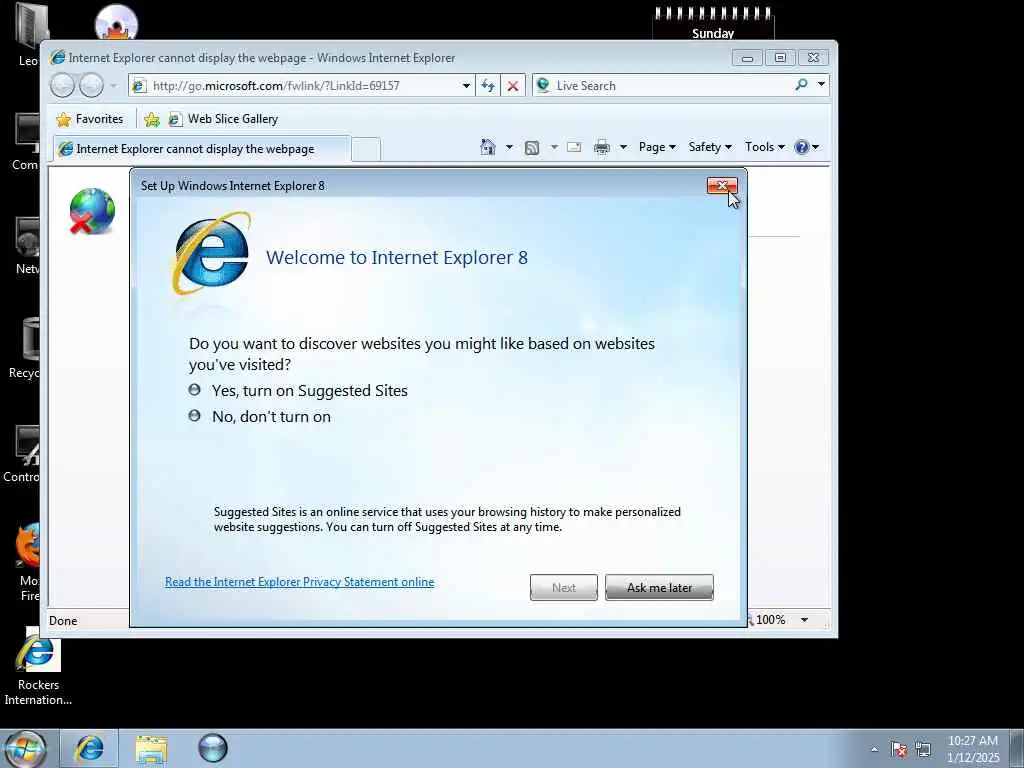The image size is (1024, 768).
Task: Click Internet Explorer icon in taskbar
Action: [89, 748]
